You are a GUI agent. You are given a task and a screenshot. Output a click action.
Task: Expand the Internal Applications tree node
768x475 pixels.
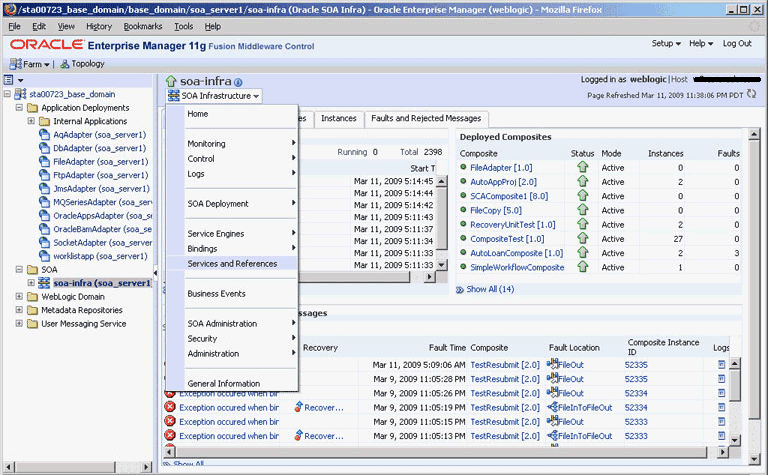(32, 121)
